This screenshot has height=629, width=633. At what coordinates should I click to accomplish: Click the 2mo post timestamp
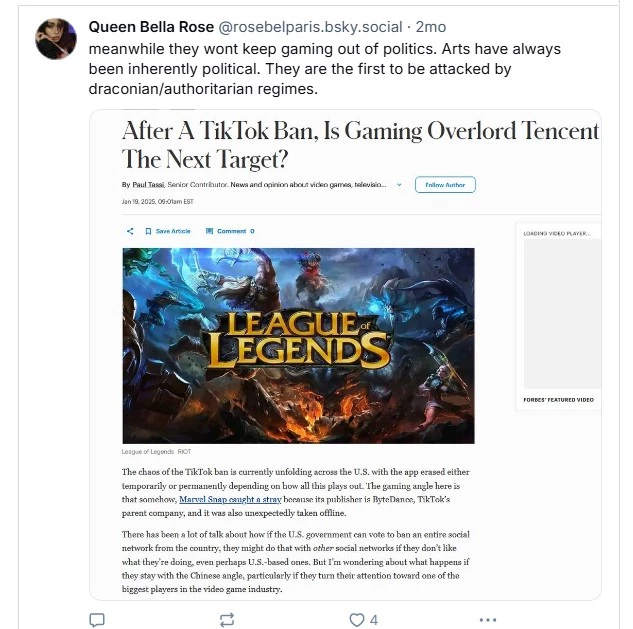(431, 27)
